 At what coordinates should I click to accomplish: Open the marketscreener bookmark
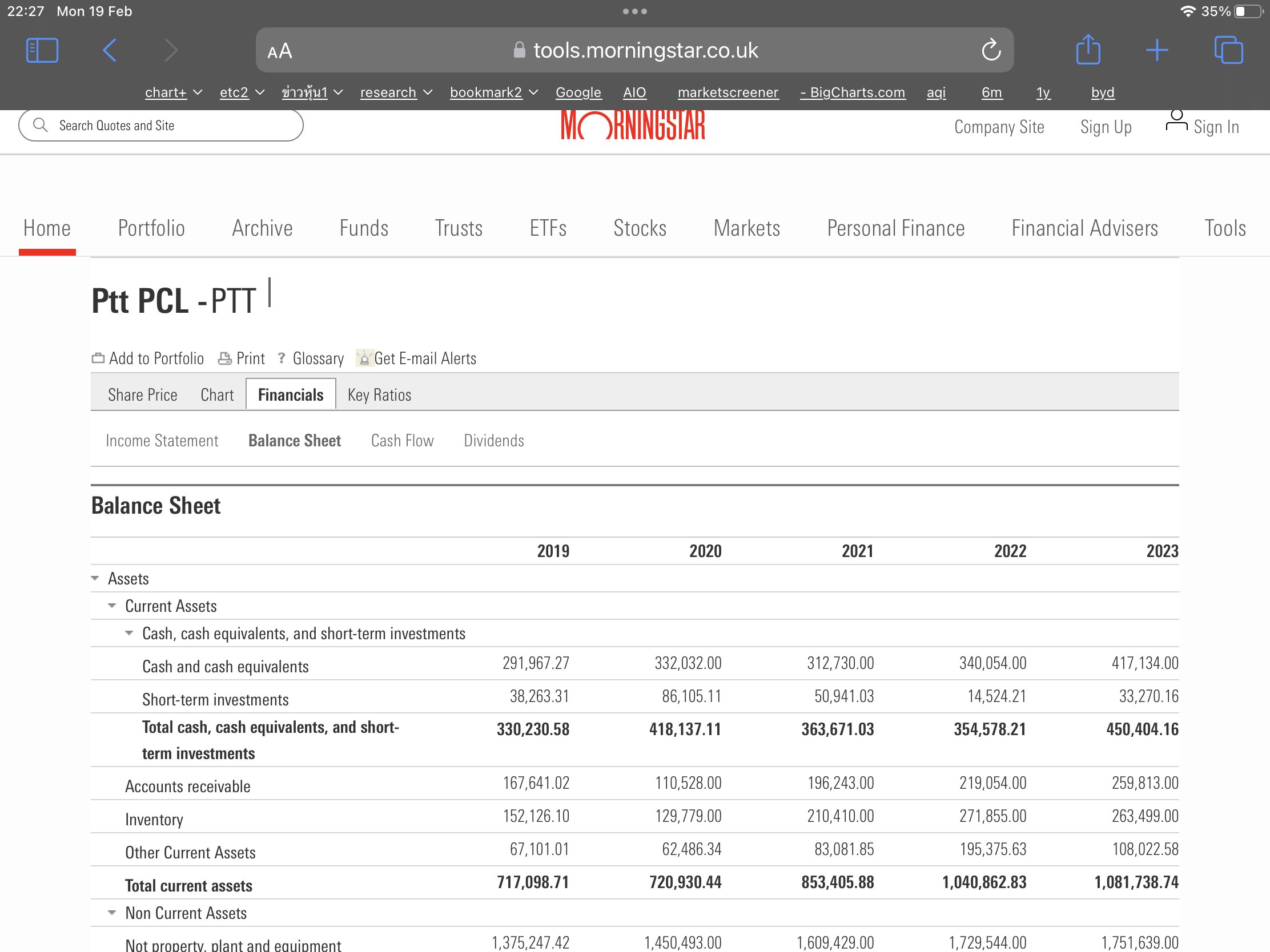tap(728, 92)
